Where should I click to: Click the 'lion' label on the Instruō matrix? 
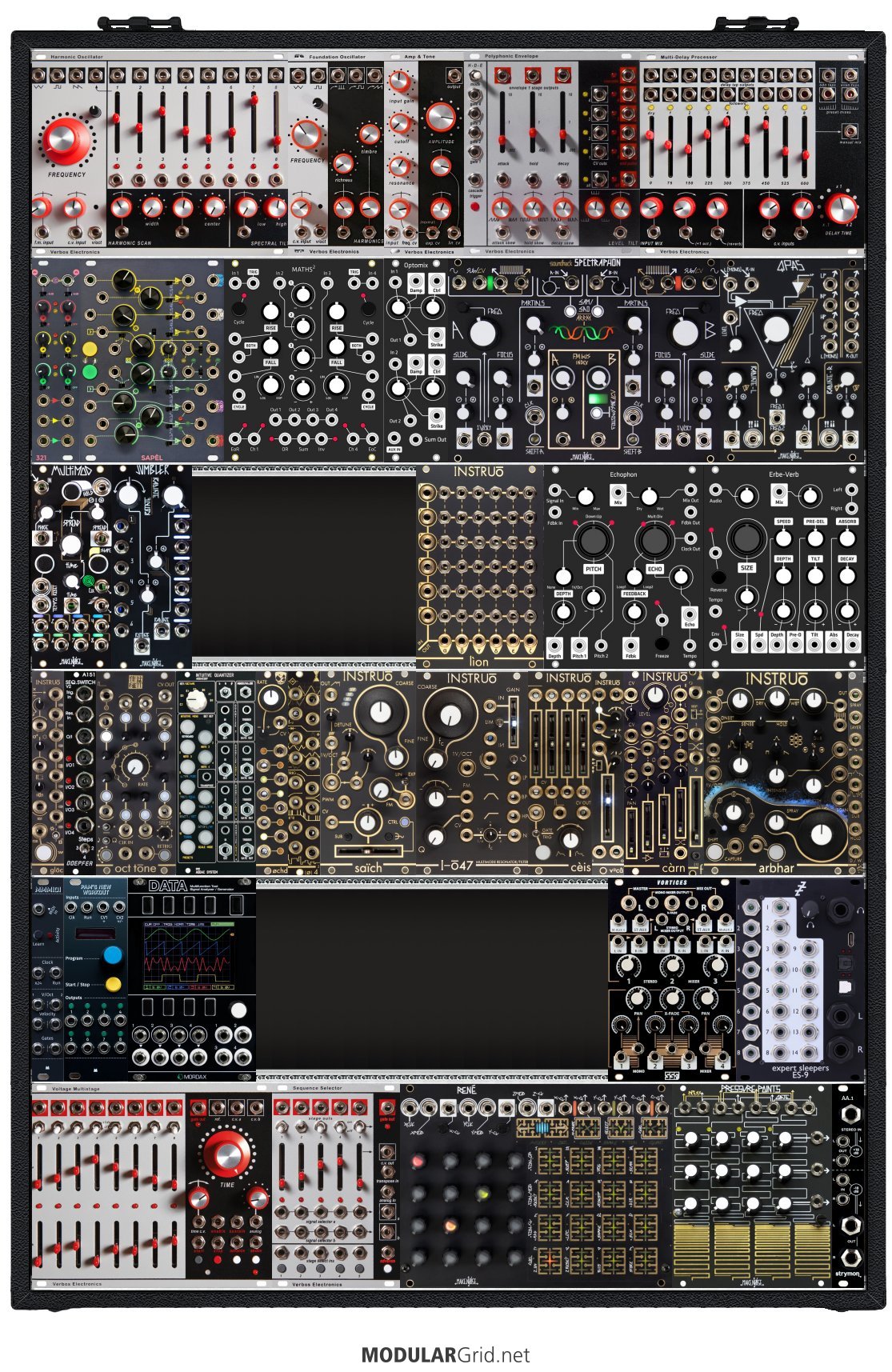479,662
